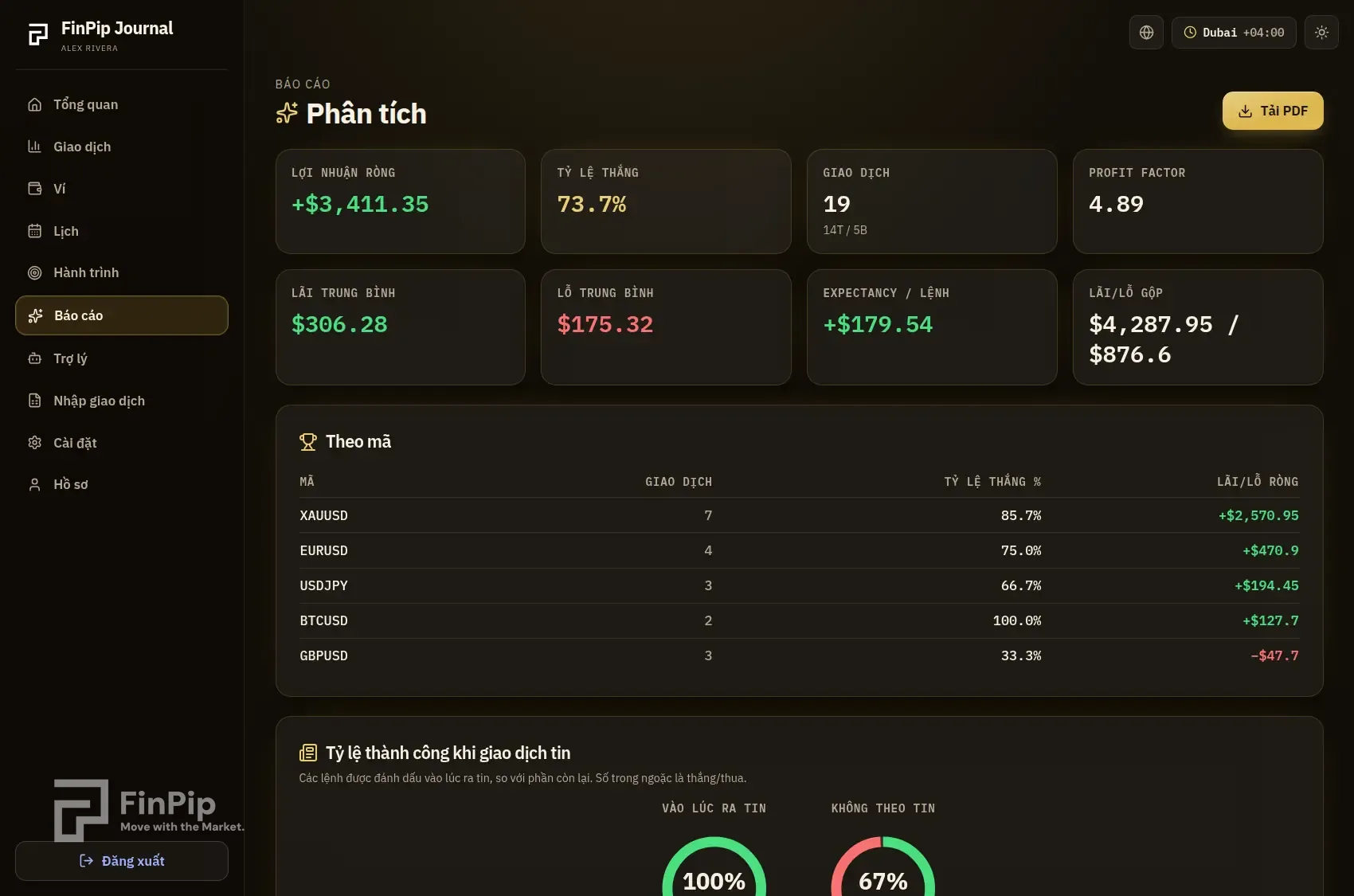Click the FinPip Journal logo

(x=100, y=35)
